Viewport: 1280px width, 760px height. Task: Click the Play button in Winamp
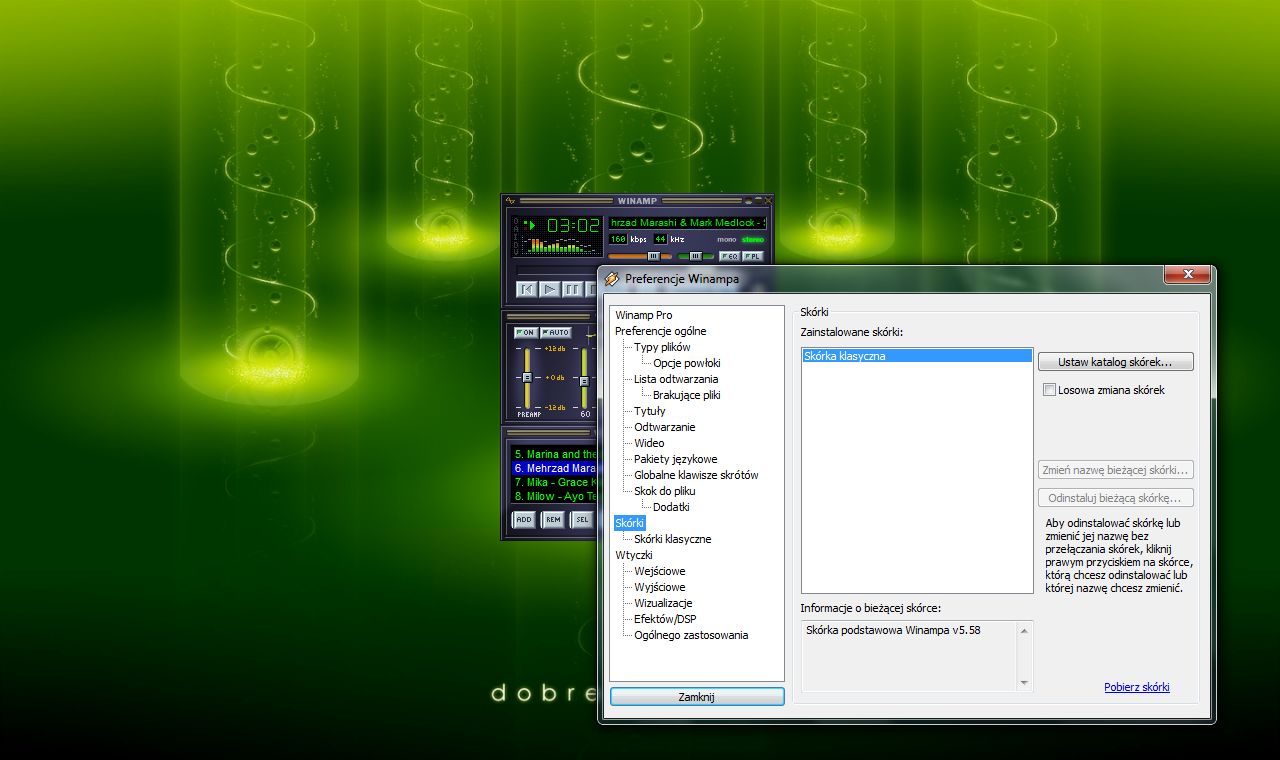(550, 289)
